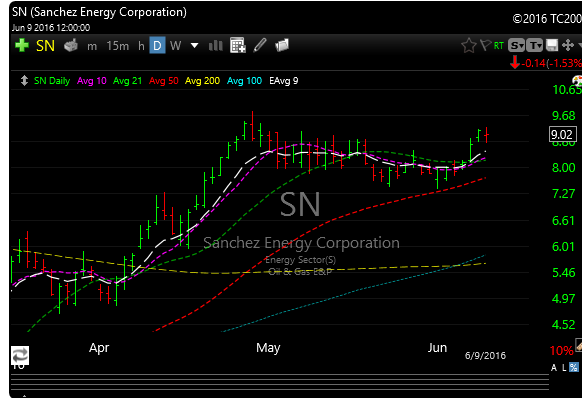This screenshot has width=582, height=398.
Task: Switch to the 'm' minute timeframe
Action: click(92, 46)
